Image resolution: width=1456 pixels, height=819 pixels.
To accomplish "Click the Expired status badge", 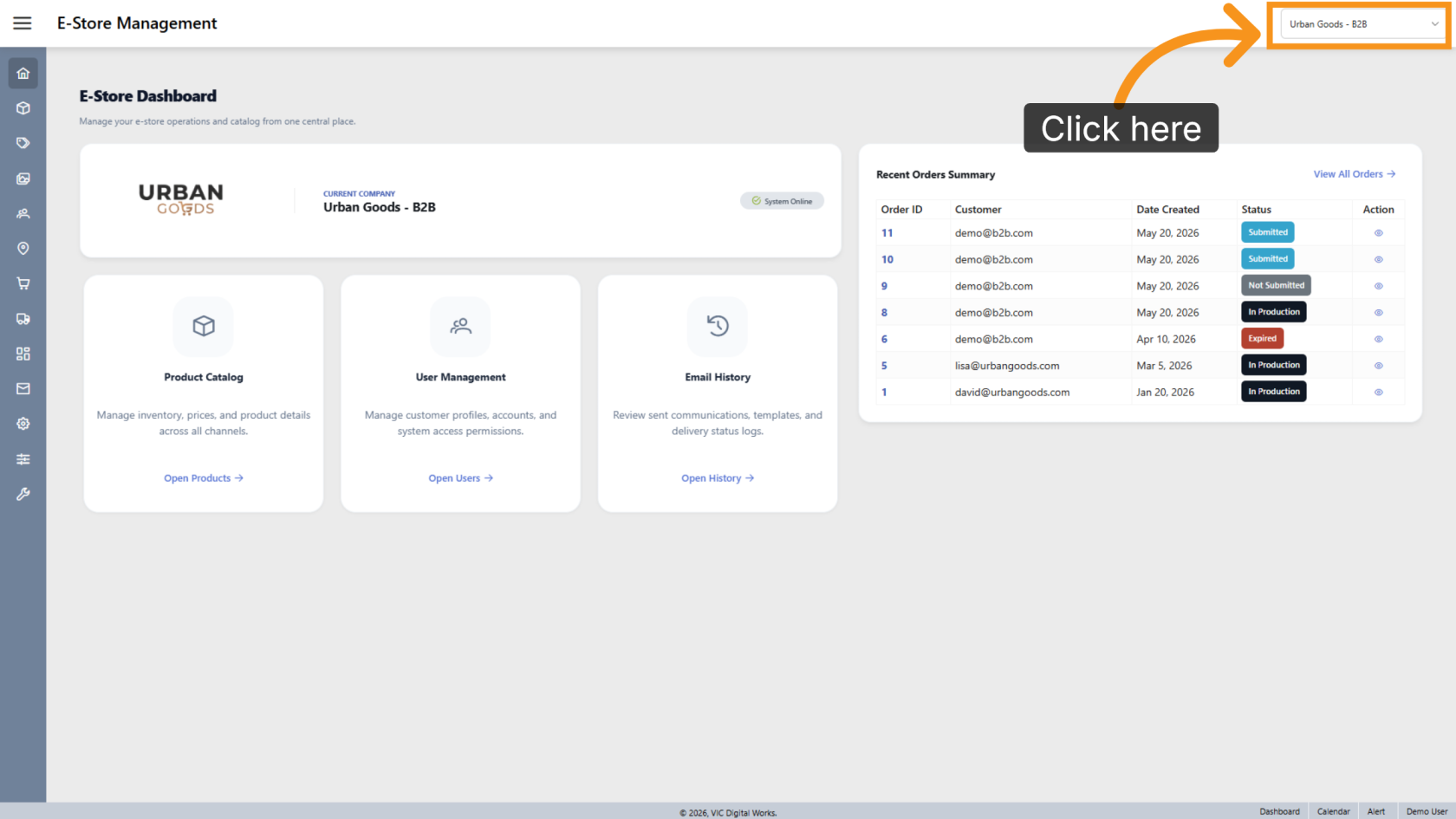I will click(x=1262, y=339).
